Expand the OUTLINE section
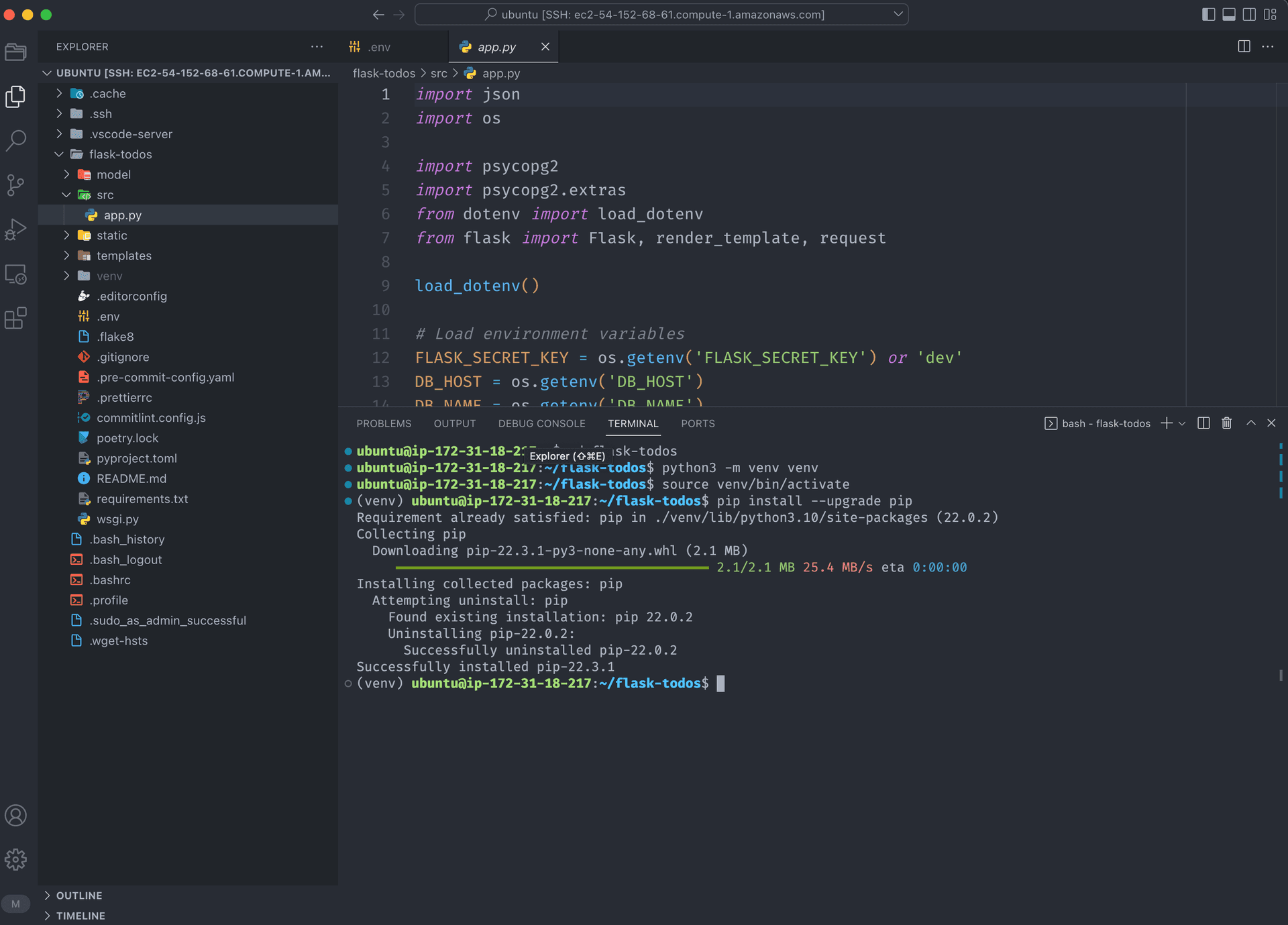The image size is (1288, 925). (x=188, y=895)
